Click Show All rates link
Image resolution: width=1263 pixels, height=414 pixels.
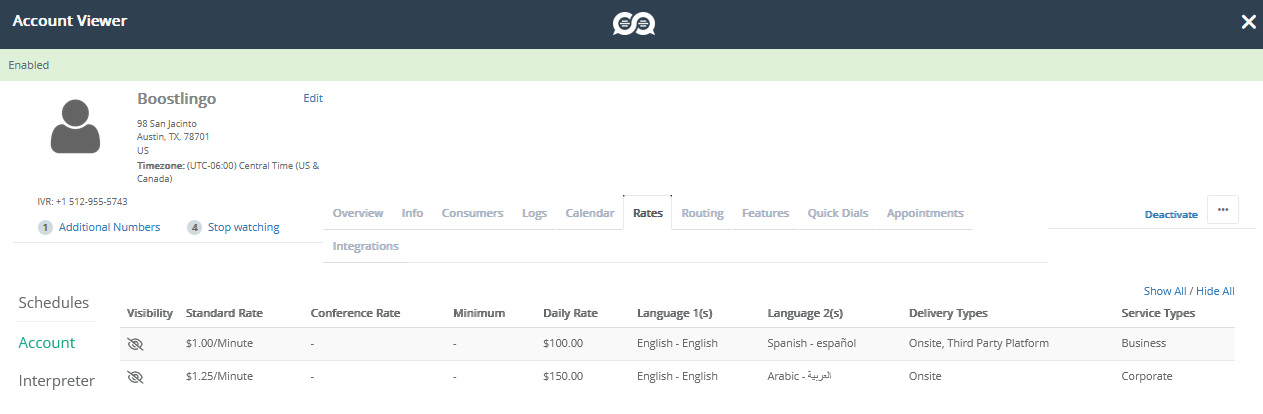(x=1165, y=291)
